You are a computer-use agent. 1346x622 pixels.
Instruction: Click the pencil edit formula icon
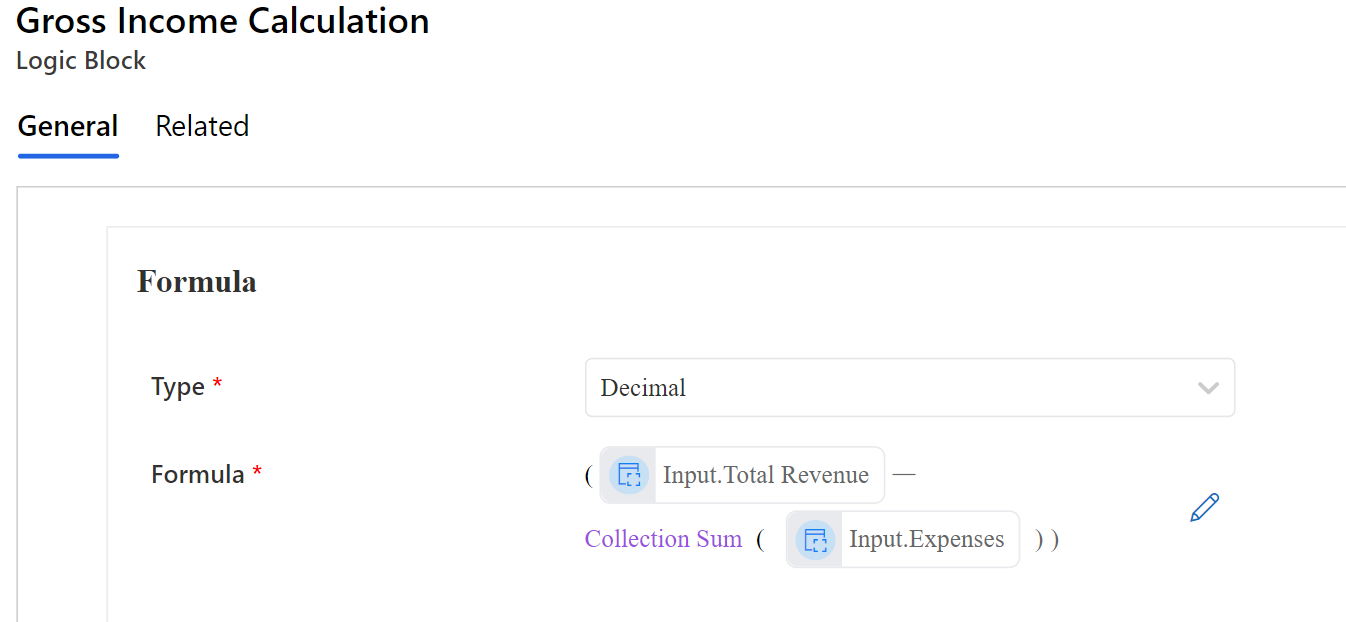pos(1204,508)
